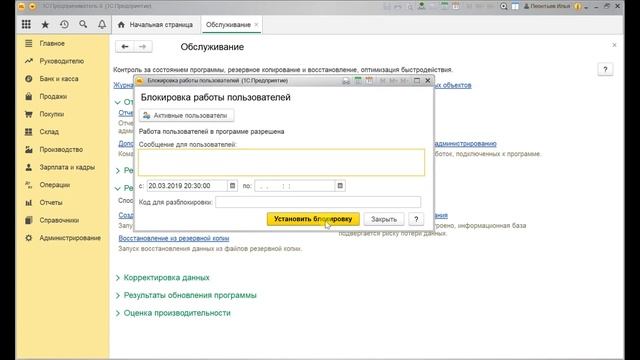This screenshot has width=640, height=360.
Task: Open help with the page question mark button
Action: point(605,70)
